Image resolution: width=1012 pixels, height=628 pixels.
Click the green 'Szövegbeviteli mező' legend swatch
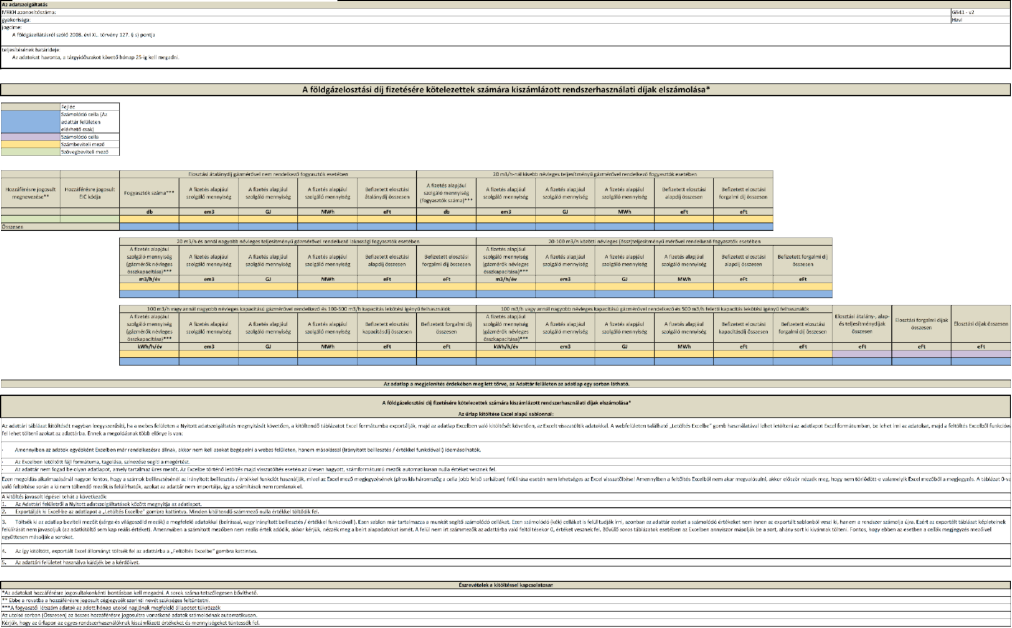tap(30, 152)
